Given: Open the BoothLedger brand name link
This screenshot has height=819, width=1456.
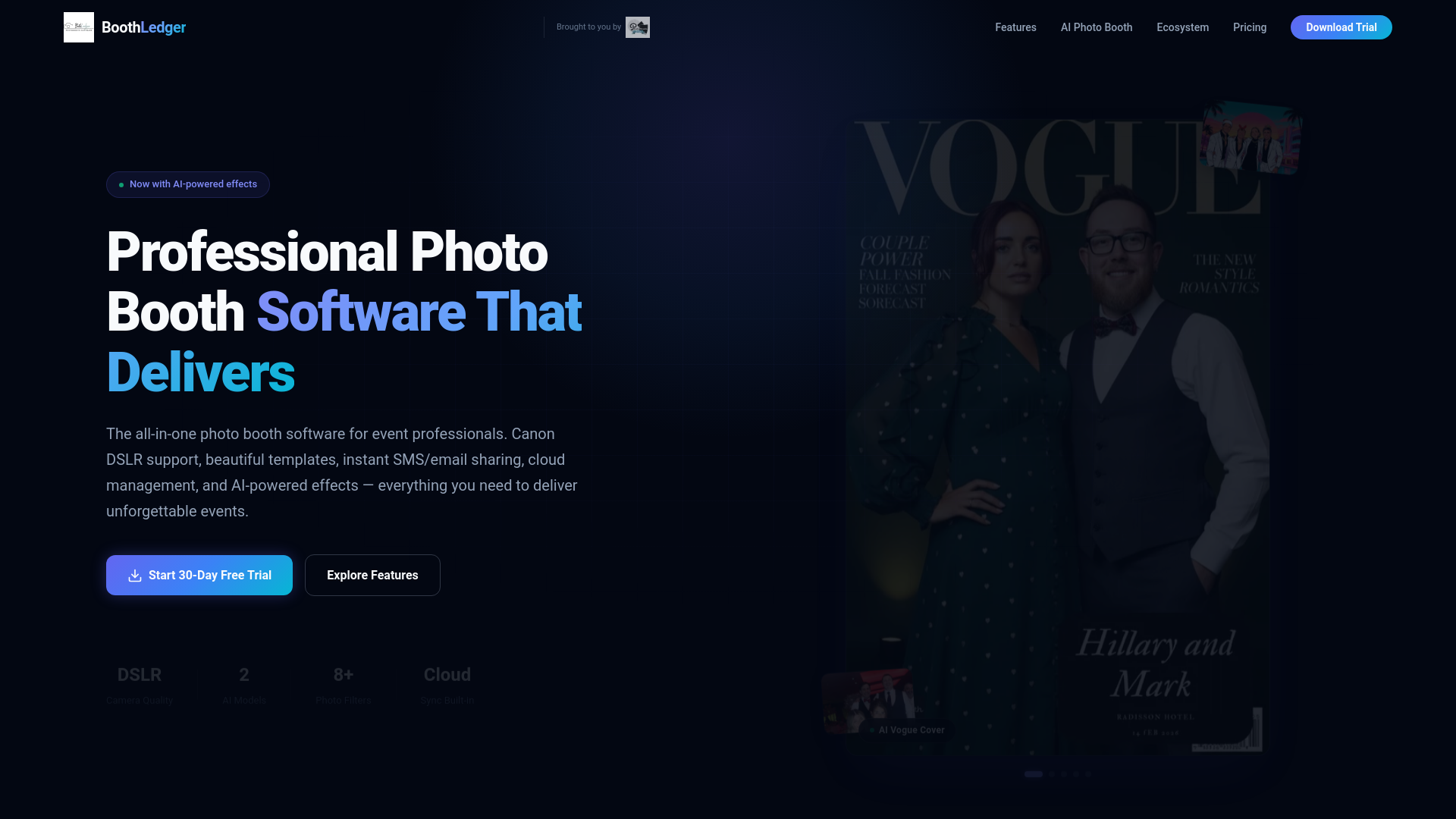Looking at the screenshot, I should point(143,27).
